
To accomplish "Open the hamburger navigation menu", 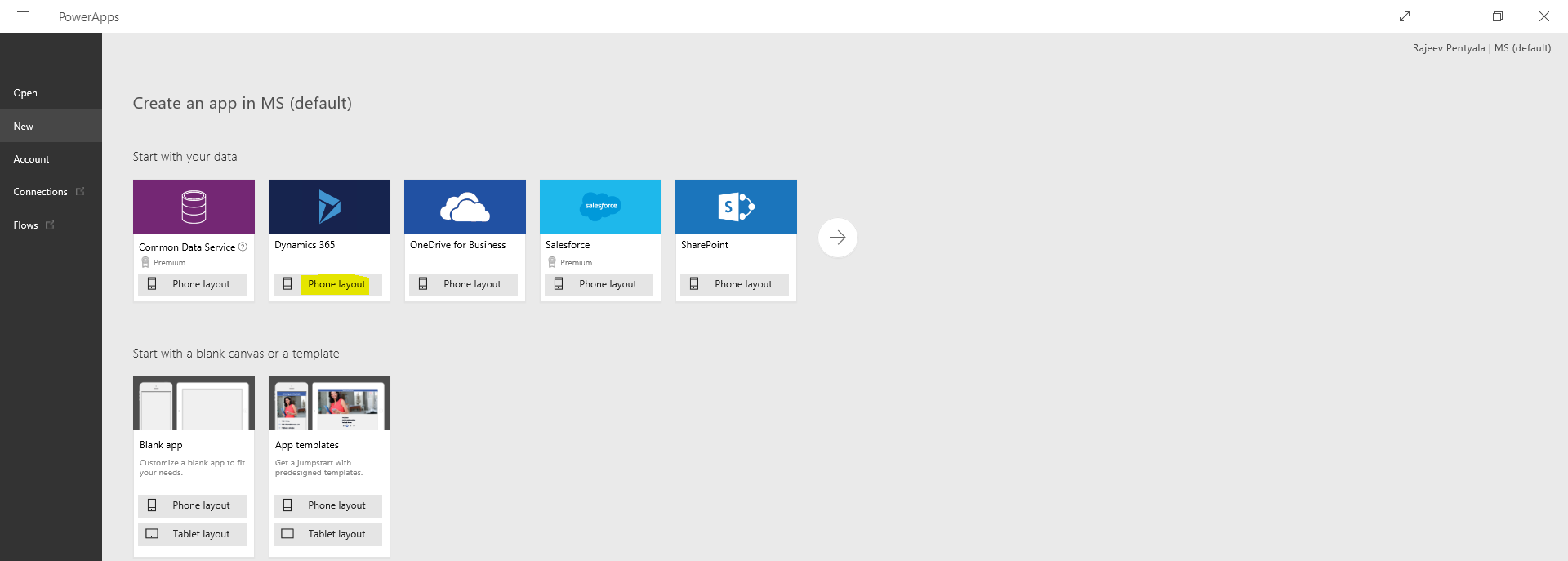I will click(x=23, y=16).
